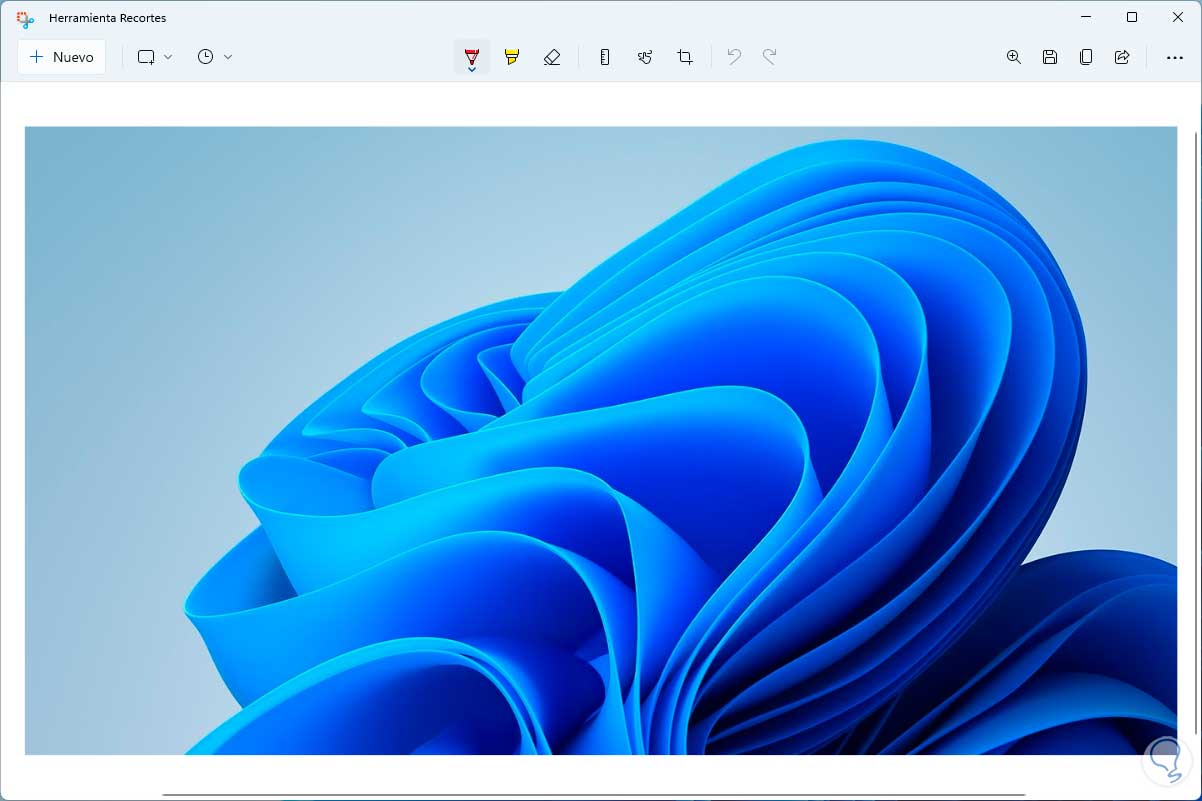Redo the last action

coord(770,57)
